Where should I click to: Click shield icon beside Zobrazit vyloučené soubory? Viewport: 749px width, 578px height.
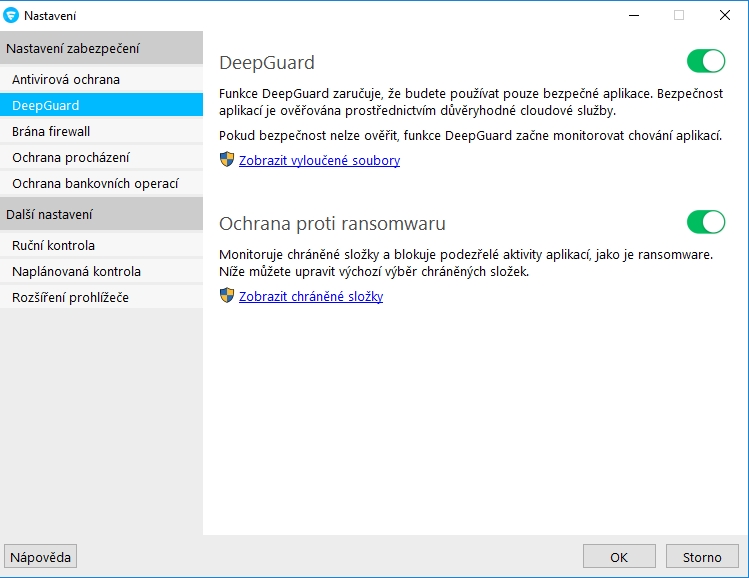(227, 160)
